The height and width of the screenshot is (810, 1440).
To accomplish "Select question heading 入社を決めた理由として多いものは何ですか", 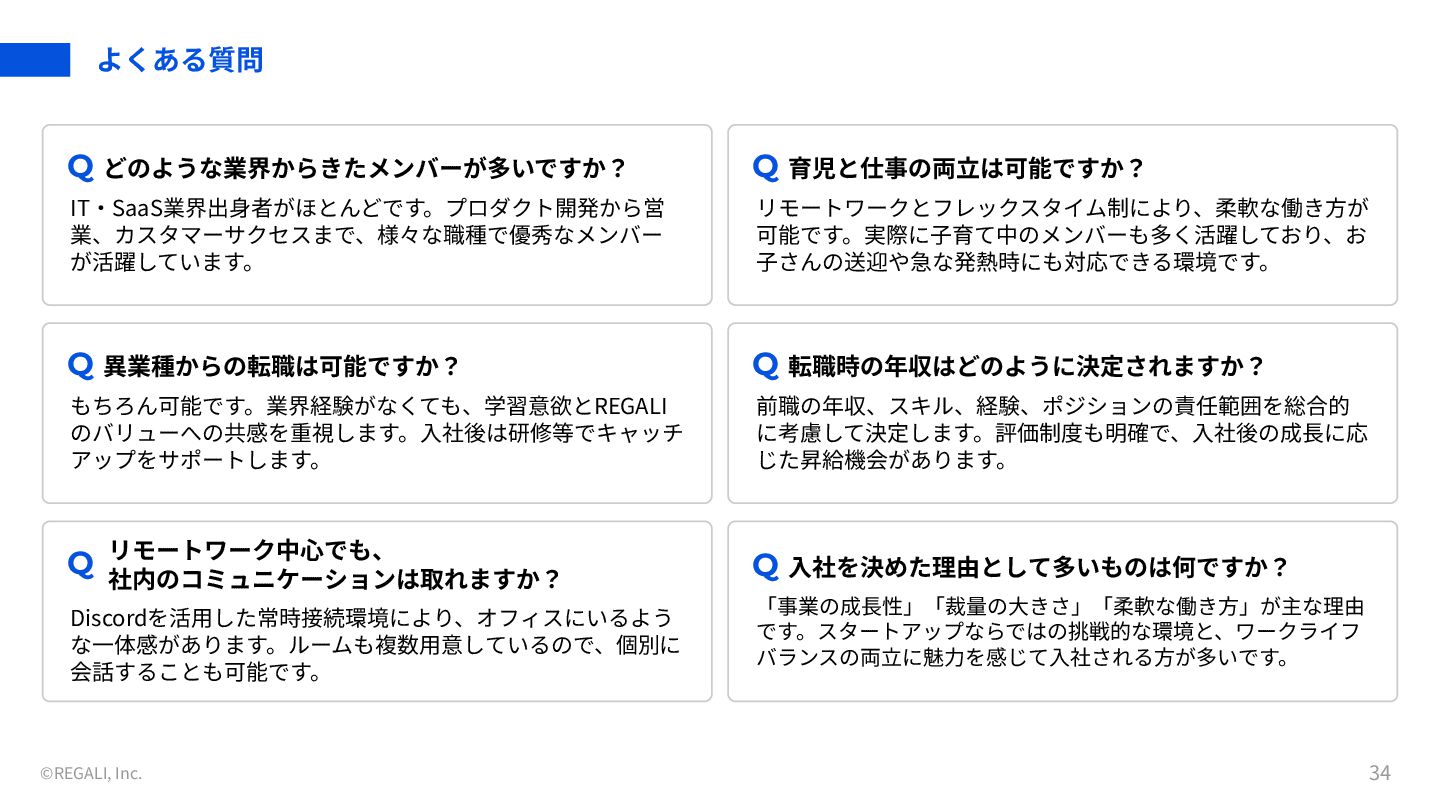I will click(1039, 567).
